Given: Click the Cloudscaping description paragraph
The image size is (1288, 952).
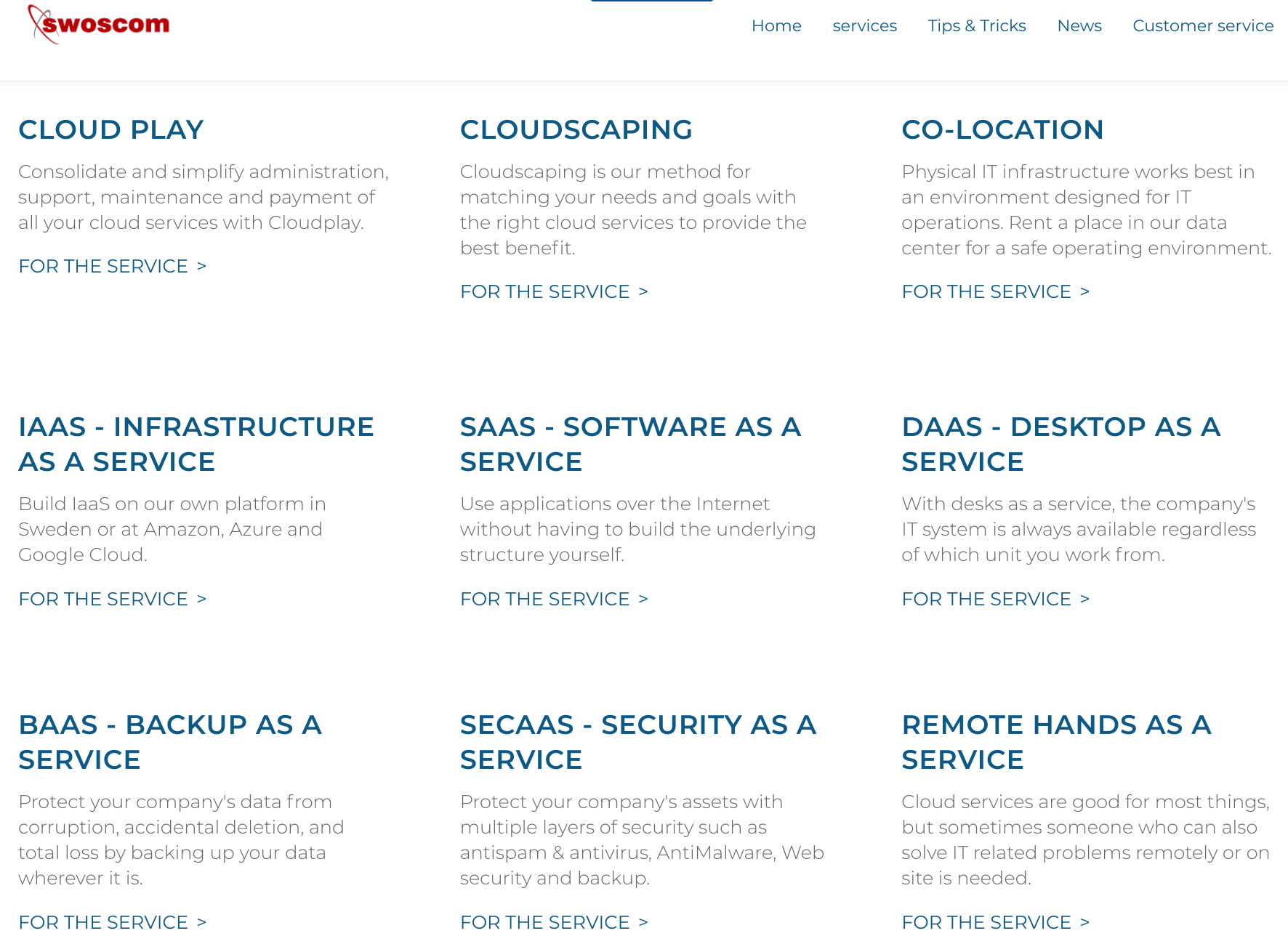Looking at the screenshot, I should click(x=633, y=210).
